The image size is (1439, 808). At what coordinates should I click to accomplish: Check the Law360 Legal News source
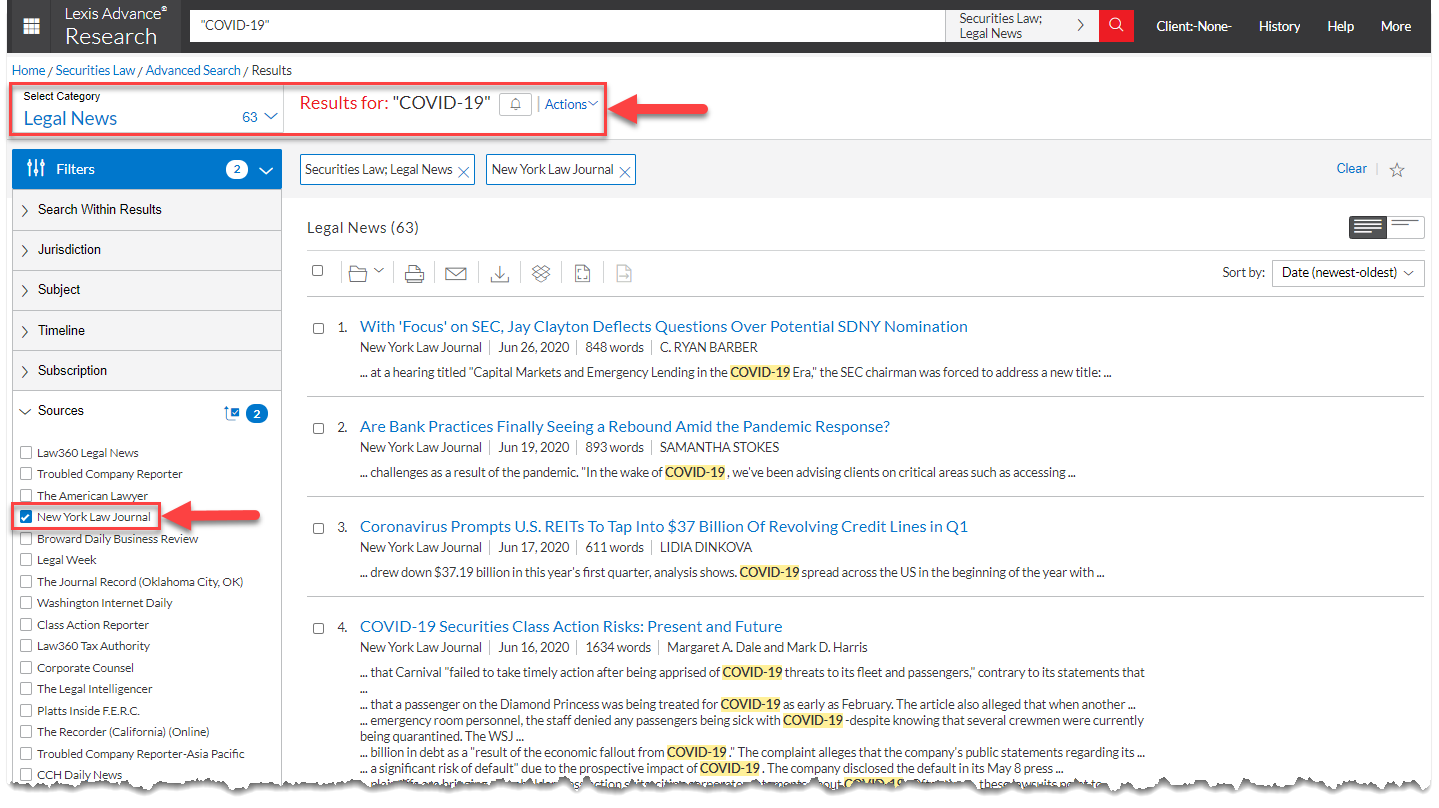[x=26, y=453]
